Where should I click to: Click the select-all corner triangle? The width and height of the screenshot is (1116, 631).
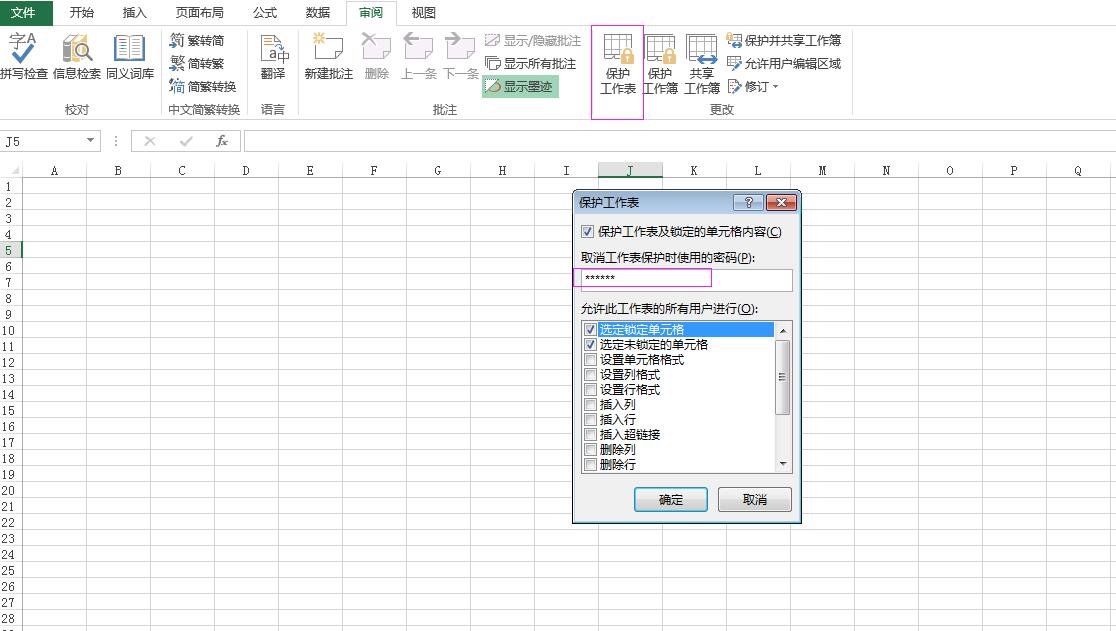click(x=14, y=171)
